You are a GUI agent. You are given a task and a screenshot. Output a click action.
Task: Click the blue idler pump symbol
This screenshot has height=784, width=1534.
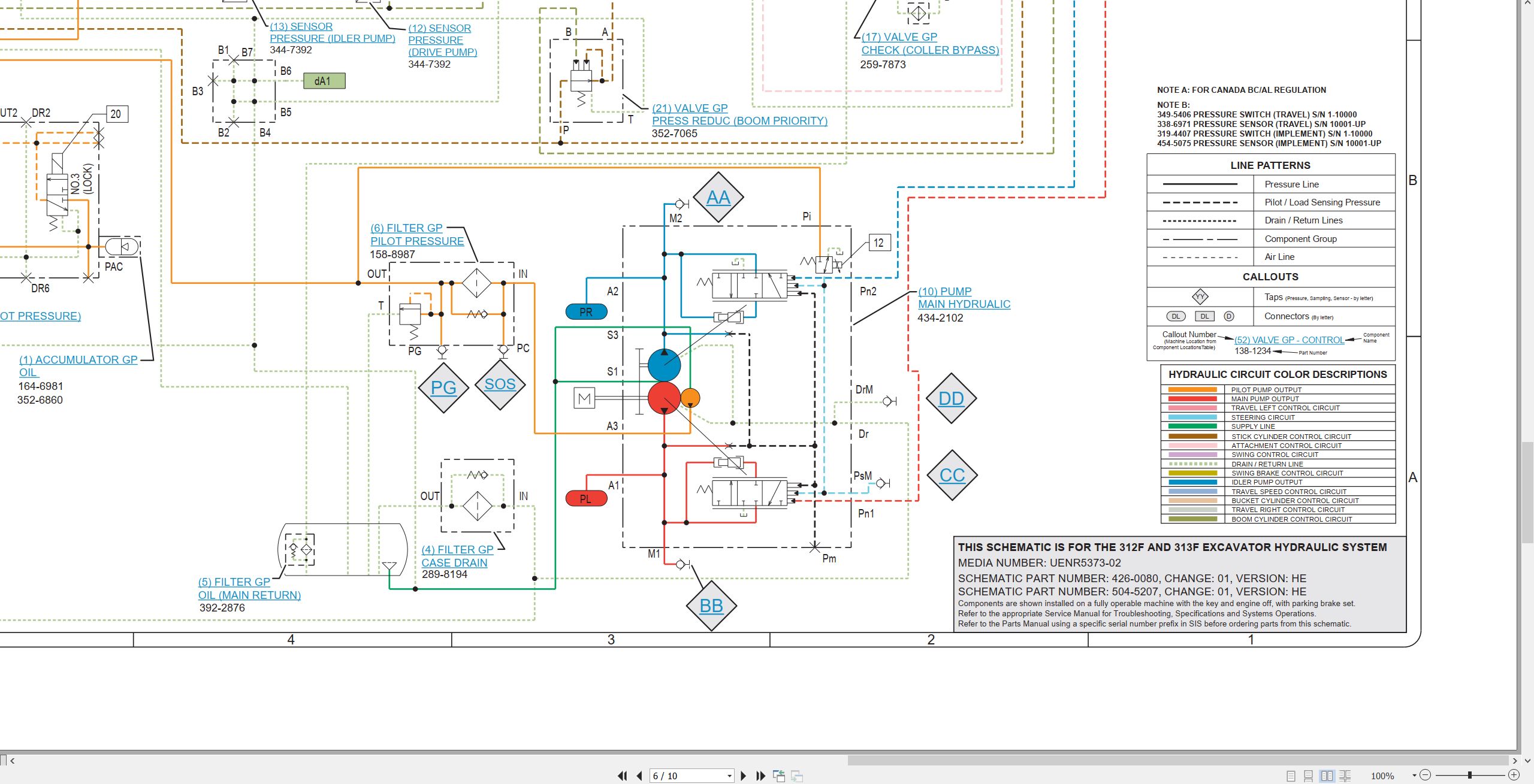point(664,365)
